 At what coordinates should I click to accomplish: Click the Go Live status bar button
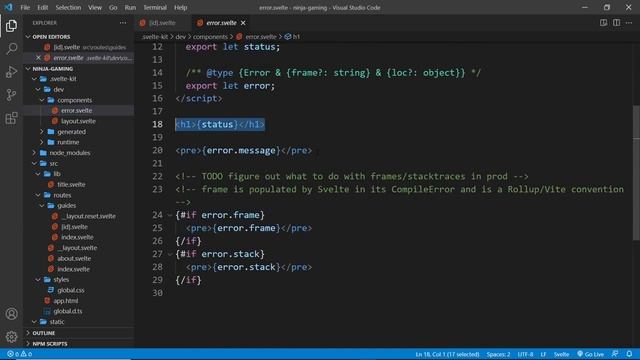[590, 354]
